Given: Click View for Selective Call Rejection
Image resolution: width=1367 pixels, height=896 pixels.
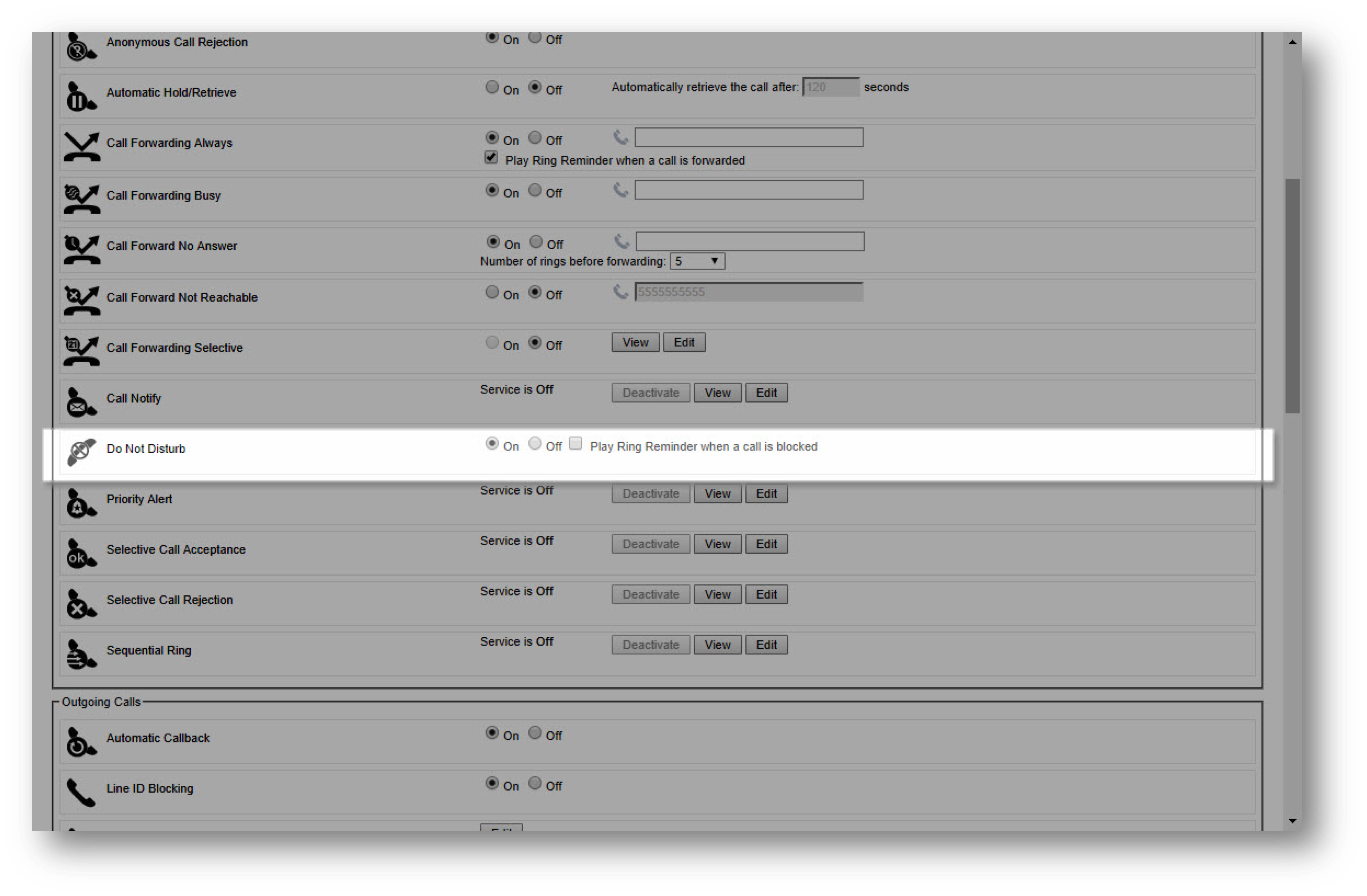Looking at the screenshot, I should point(718,595).
